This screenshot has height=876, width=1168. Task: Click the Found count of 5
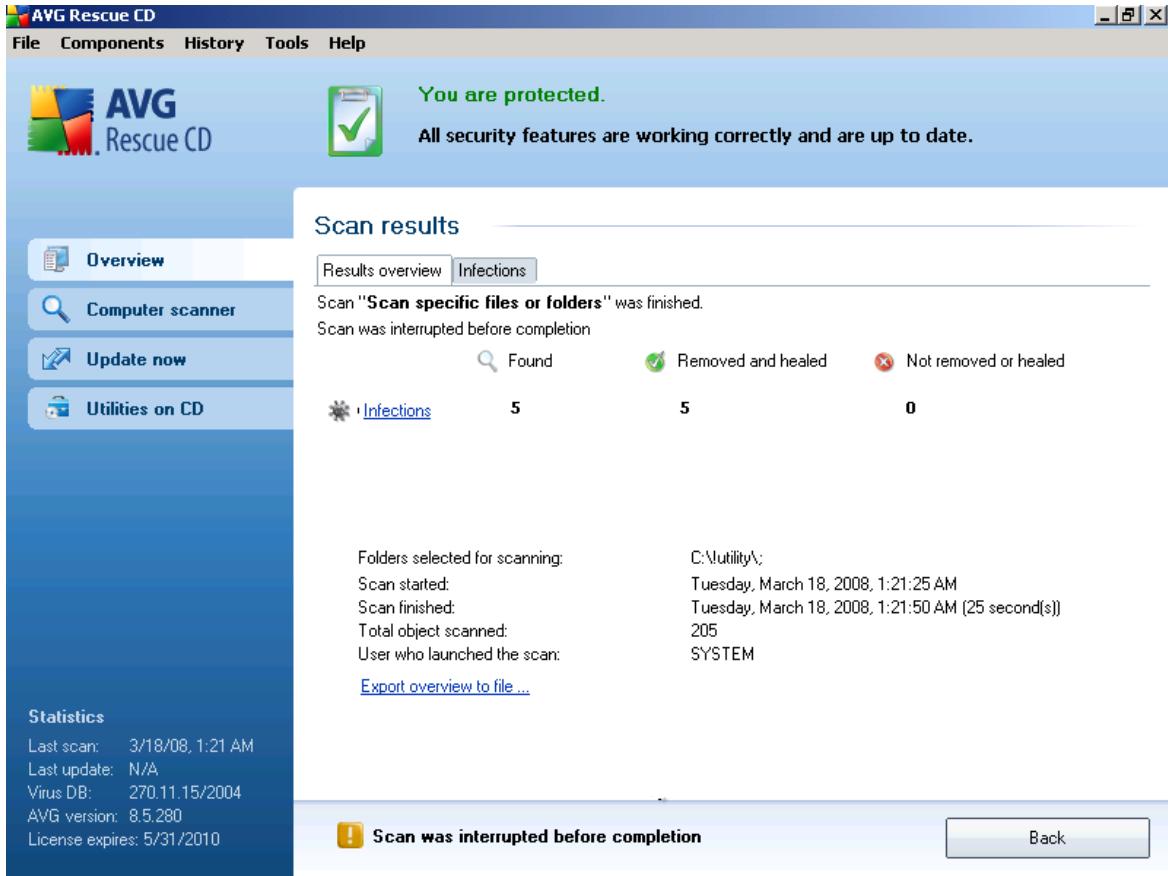[515, 407]
